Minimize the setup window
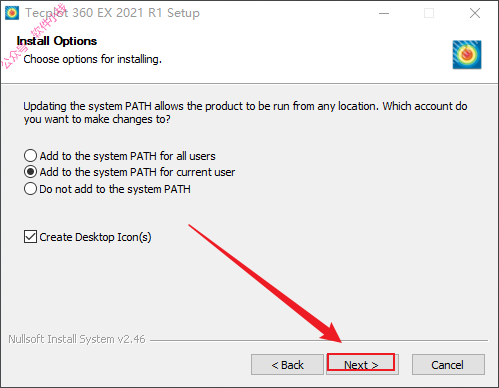The height and width of the screenshot is (388, 499). (x=384, y=13)
